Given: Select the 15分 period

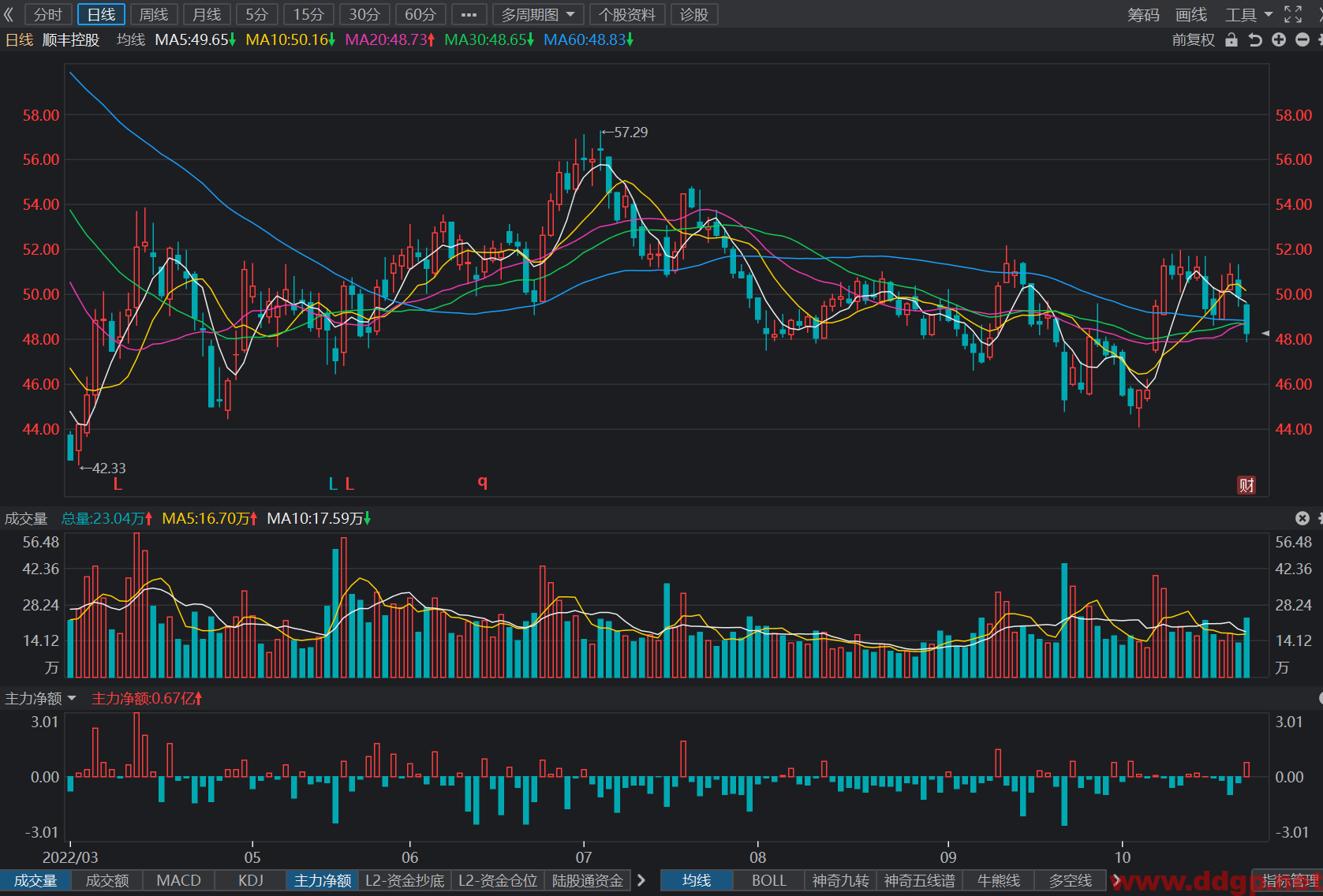Looking at the screenshot, I should pos(308,14).
